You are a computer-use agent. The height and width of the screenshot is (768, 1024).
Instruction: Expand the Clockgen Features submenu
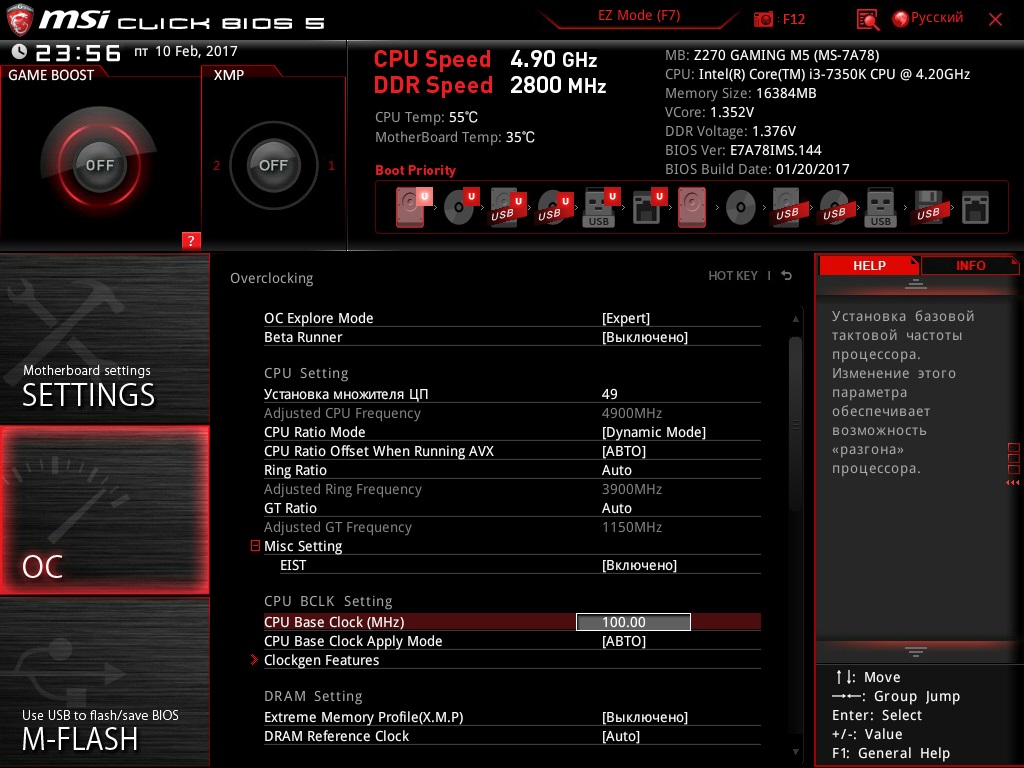pos(255,660)
